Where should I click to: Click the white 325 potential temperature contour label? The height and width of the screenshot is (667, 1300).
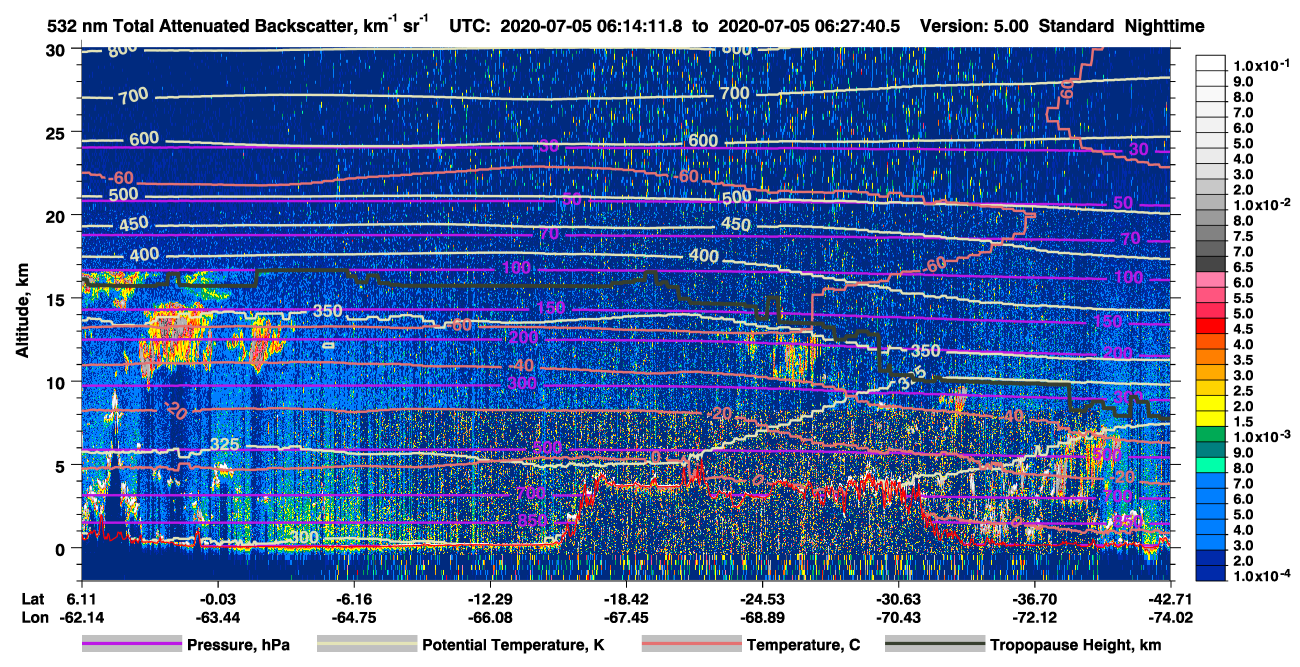225,444
